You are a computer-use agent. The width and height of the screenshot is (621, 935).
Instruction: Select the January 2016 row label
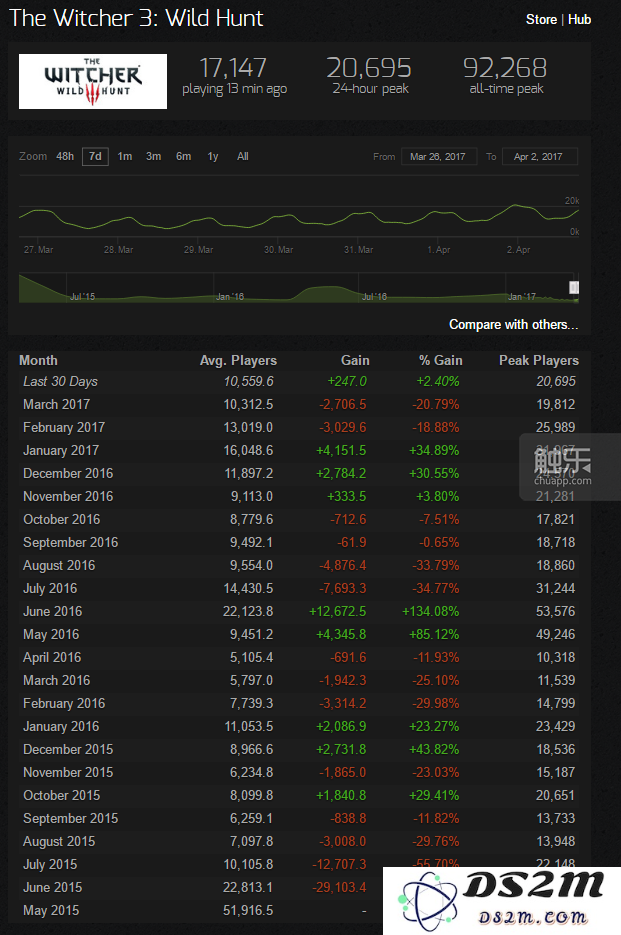tap(61, 727)
